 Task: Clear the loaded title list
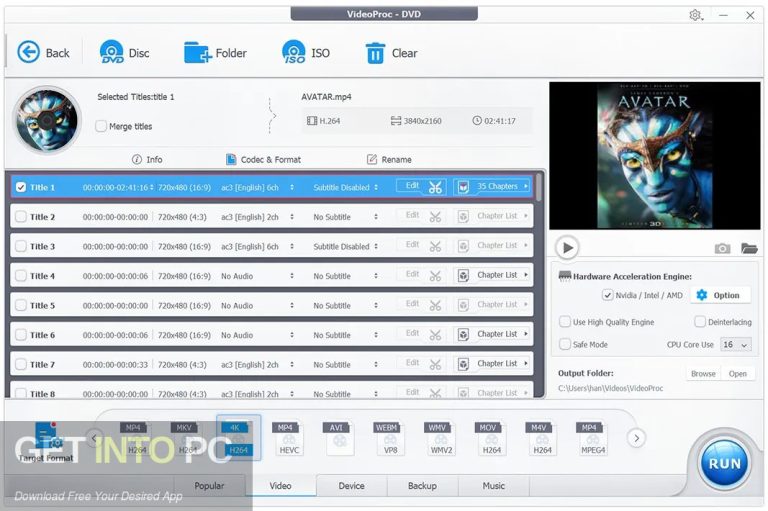pyautogui.click(x=391, y=52)
